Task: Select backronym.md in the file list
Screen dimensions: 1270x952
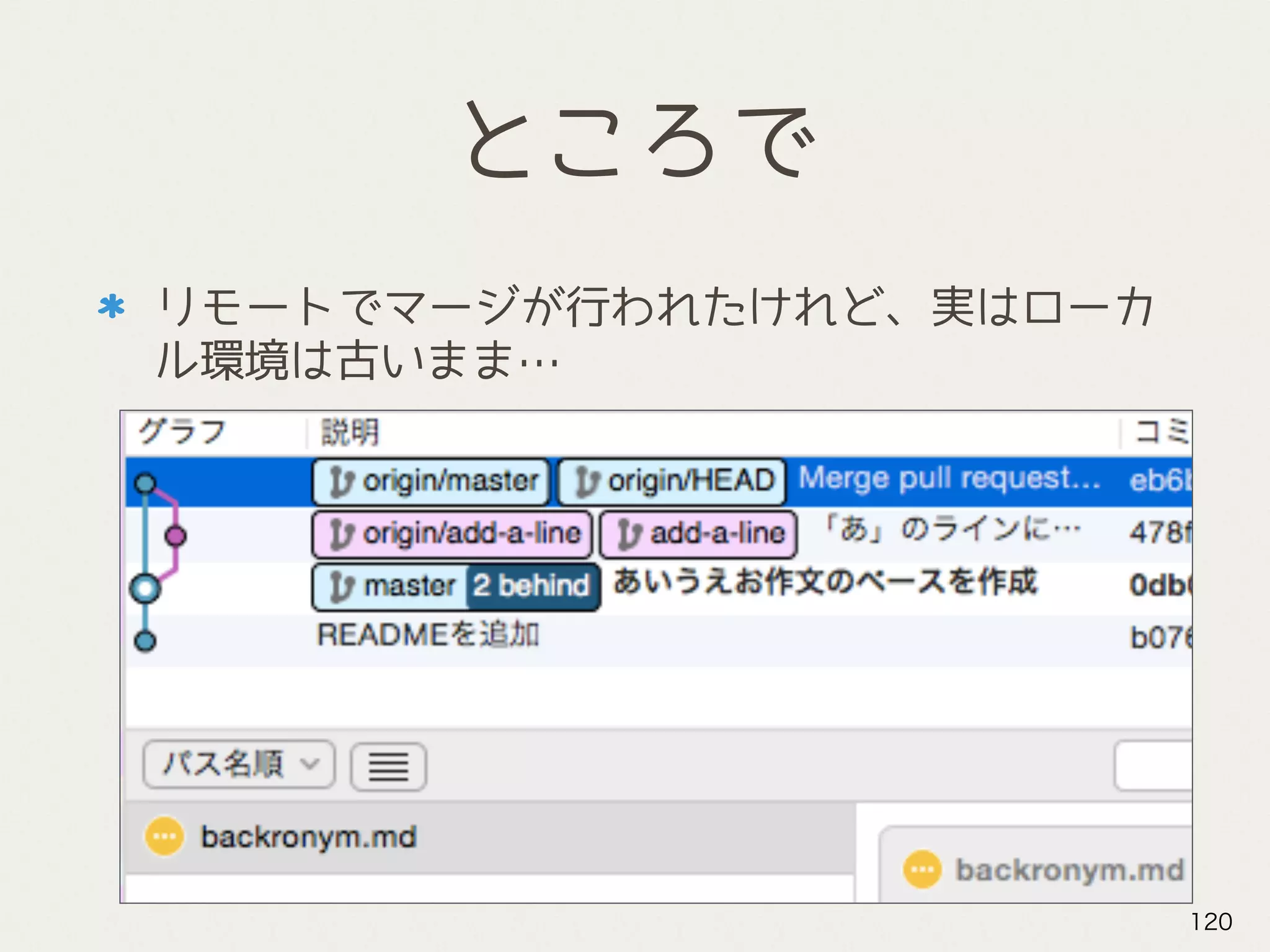Action: pyautogui.click(x=308, y=837)
